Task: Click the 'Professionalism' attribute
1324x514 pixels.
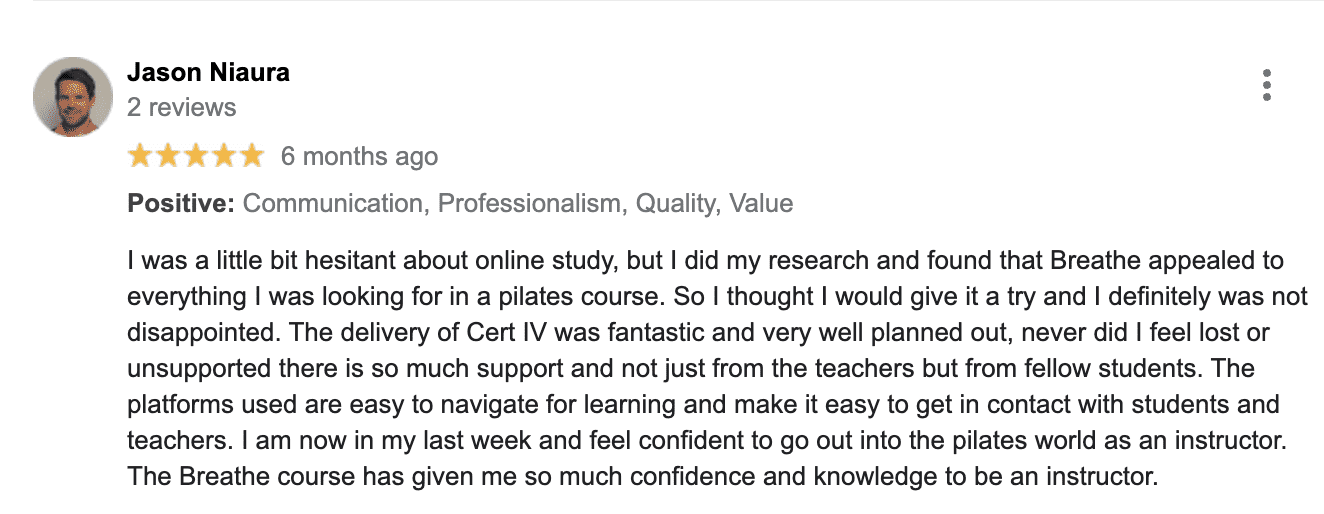Action: pos(530,204)
